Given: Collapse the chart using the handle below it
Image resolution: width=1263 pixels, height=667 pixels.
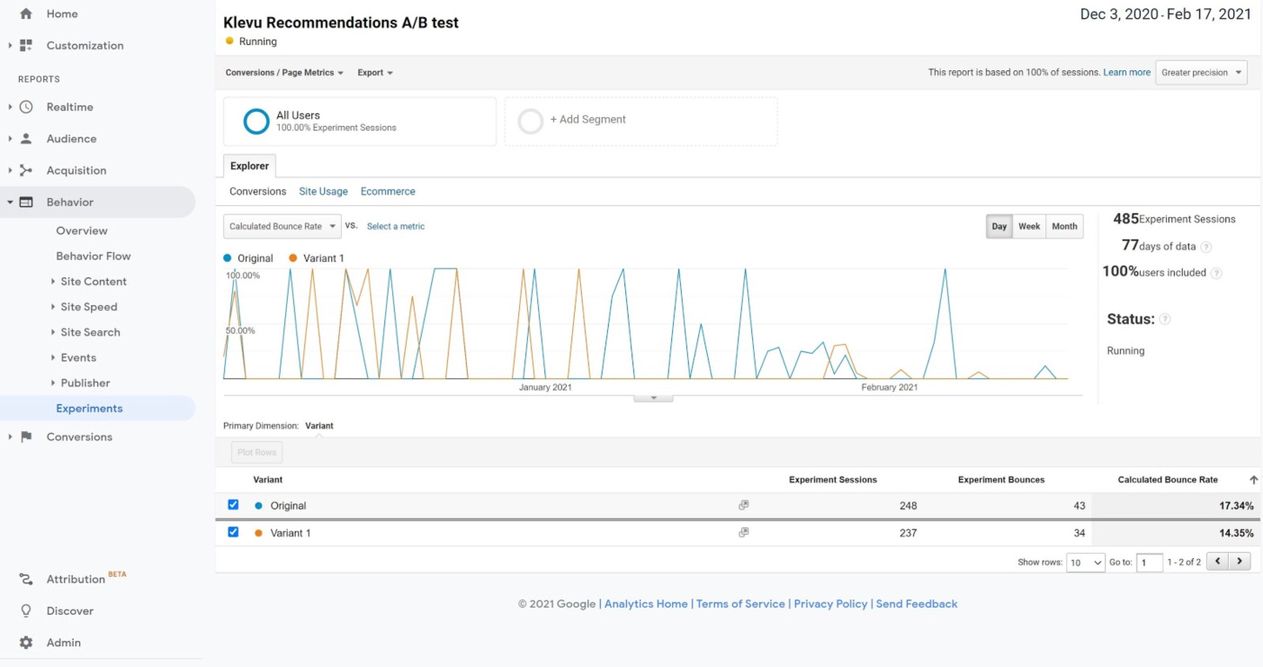Looking at the screenshot, I should pos(653,397).
